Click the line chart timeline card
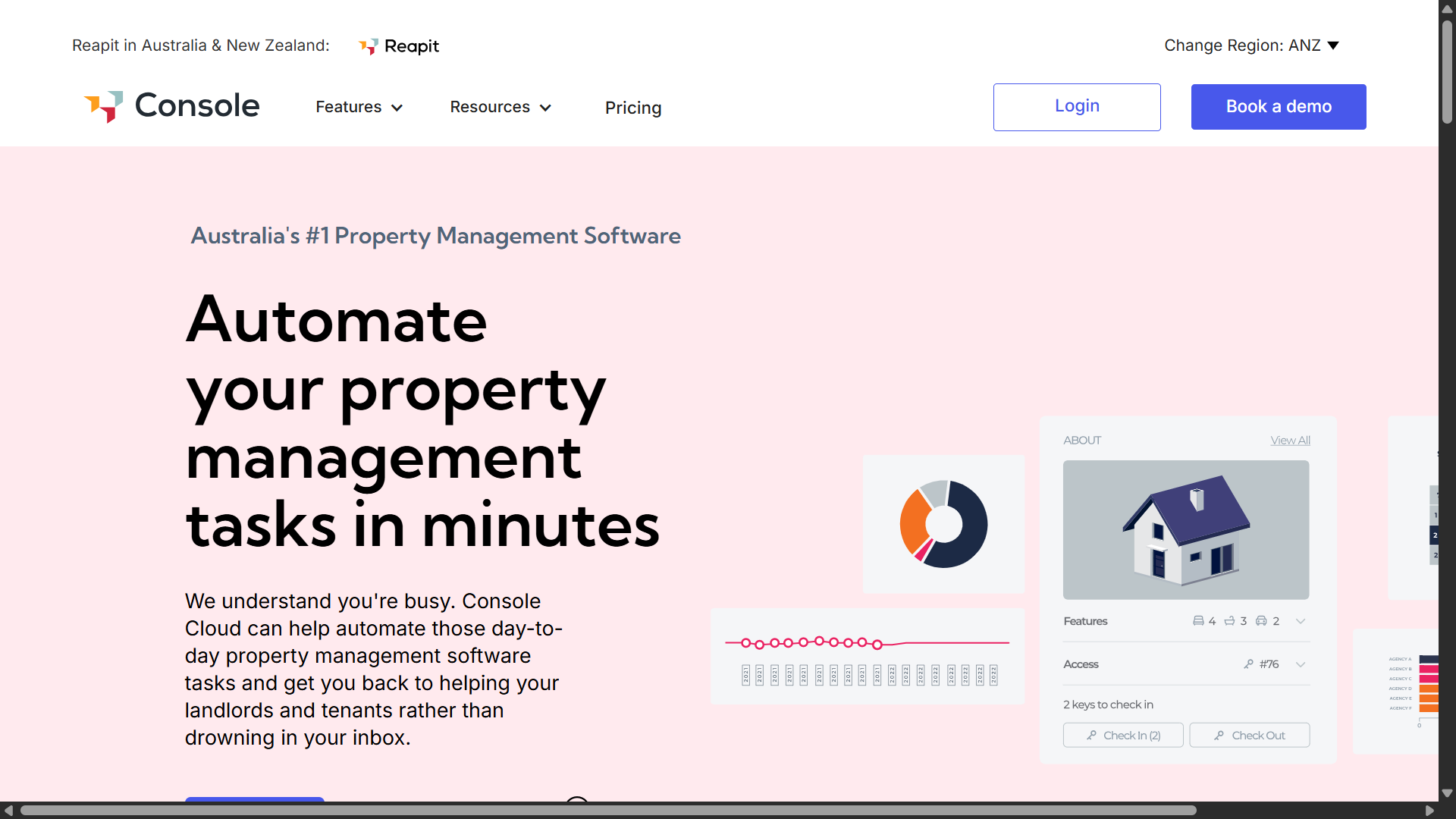This screenshot has height=819, width=1456. point(868,657)
